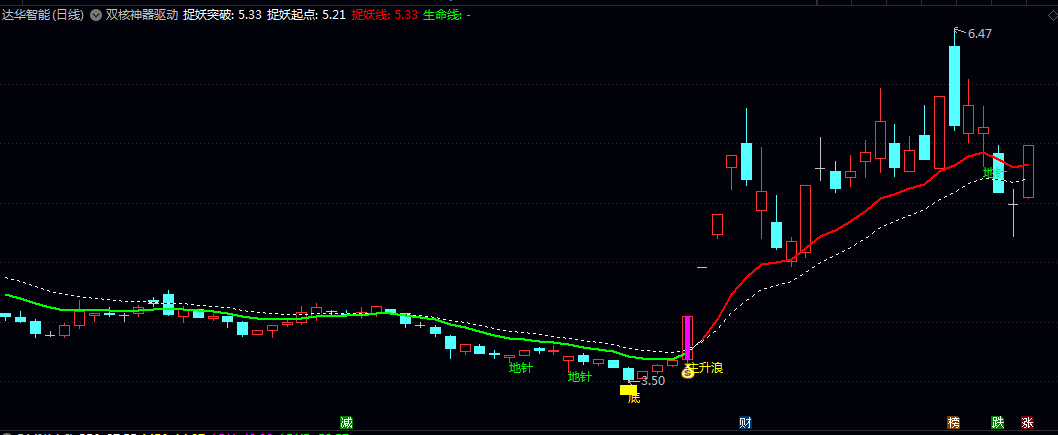Click the 地针 label nearest the 3.50 low
The width and height of the screenshot is (1058, 435).
580,377
